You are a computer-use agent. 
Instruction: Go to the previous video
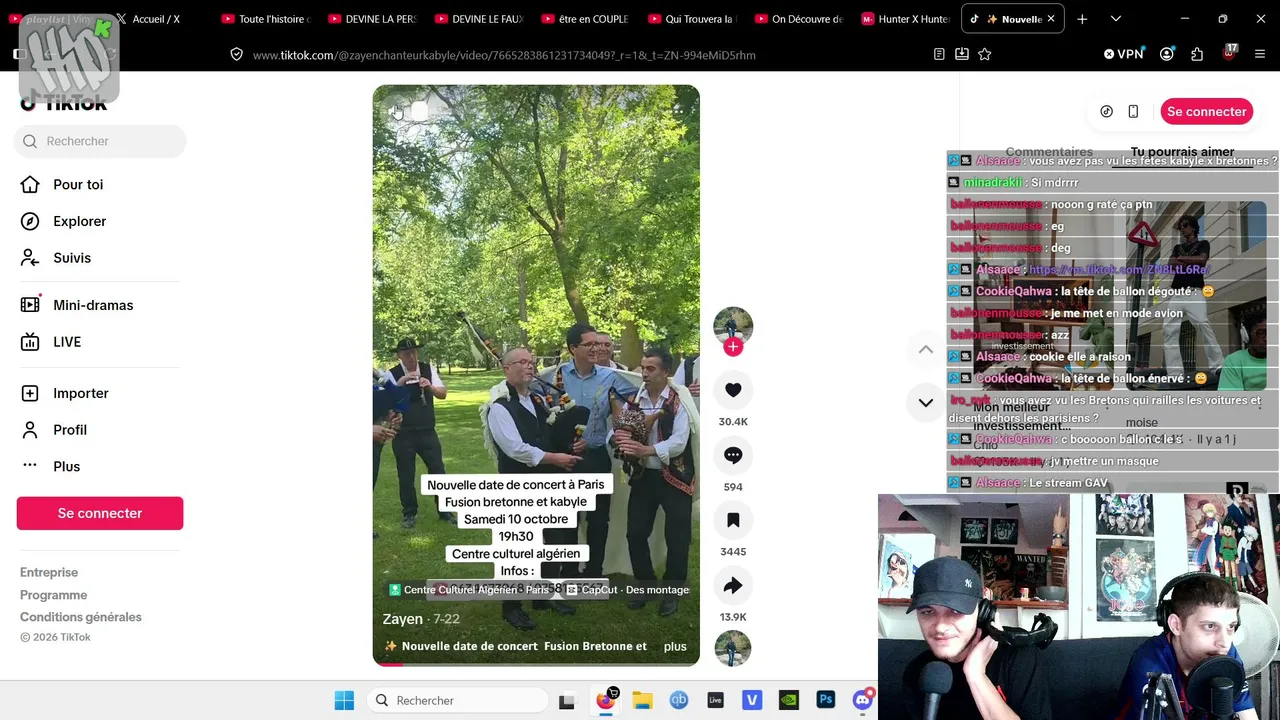(926, 349)
